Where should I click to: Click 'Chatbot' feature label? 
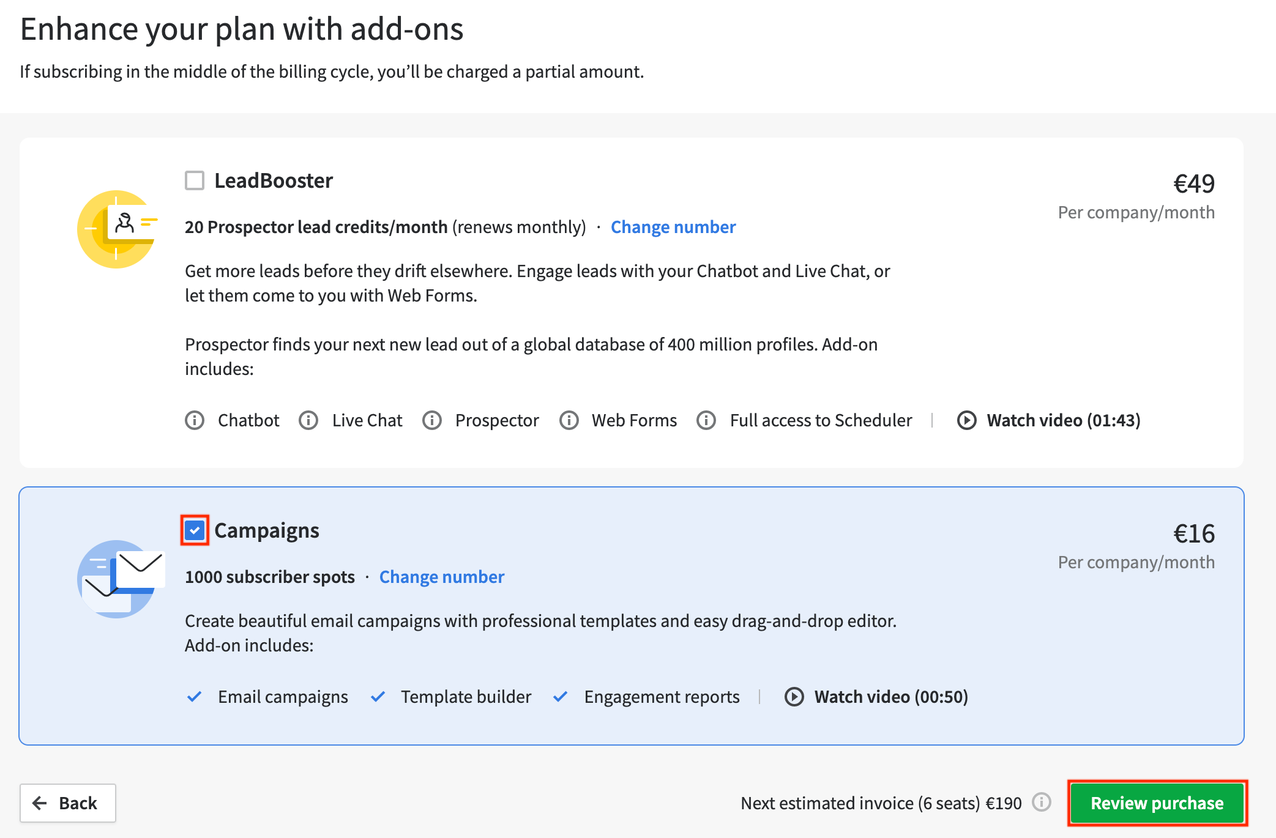249,420
